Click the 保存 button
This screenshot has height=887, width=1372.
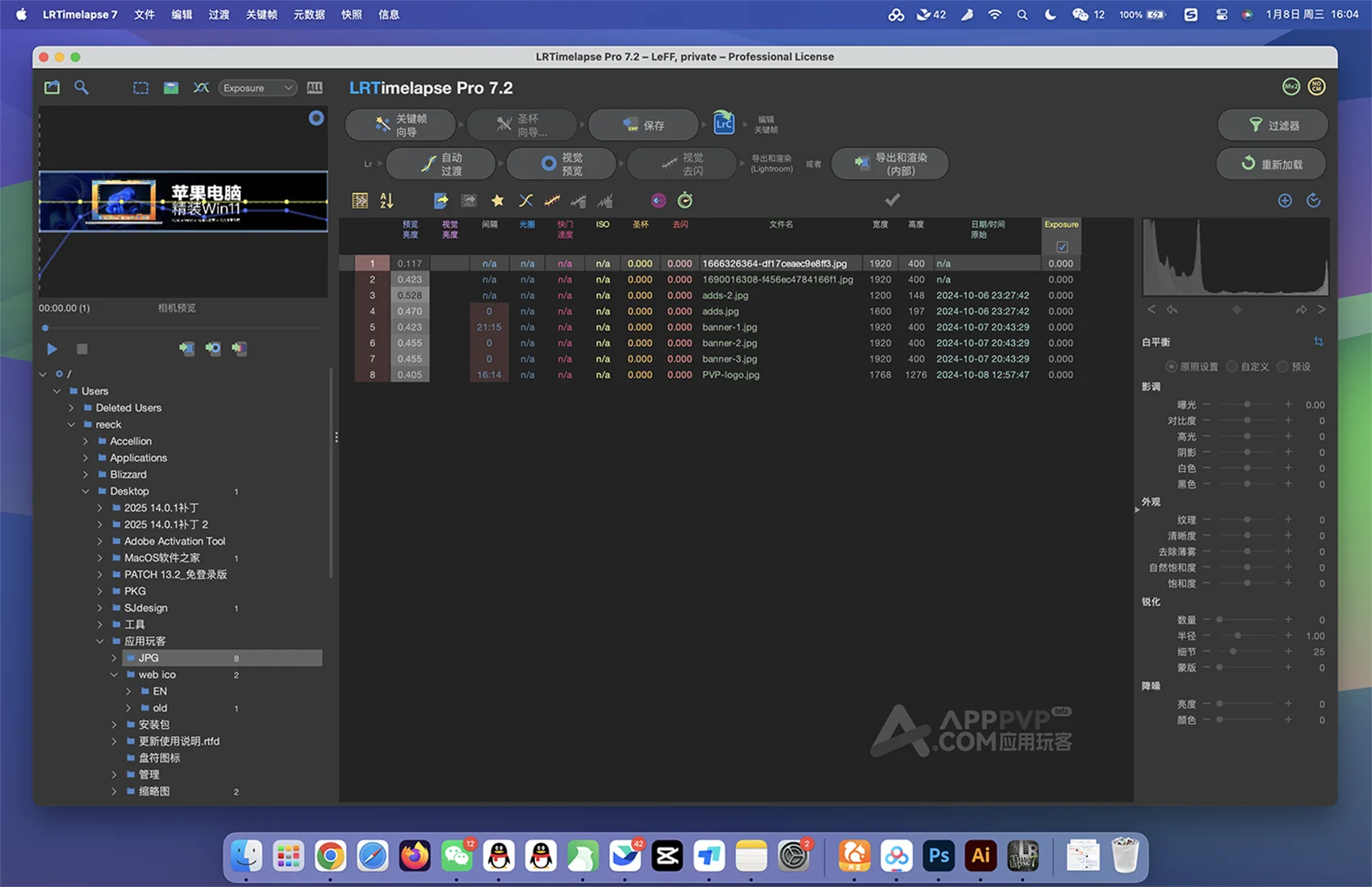tap(643, 125)
